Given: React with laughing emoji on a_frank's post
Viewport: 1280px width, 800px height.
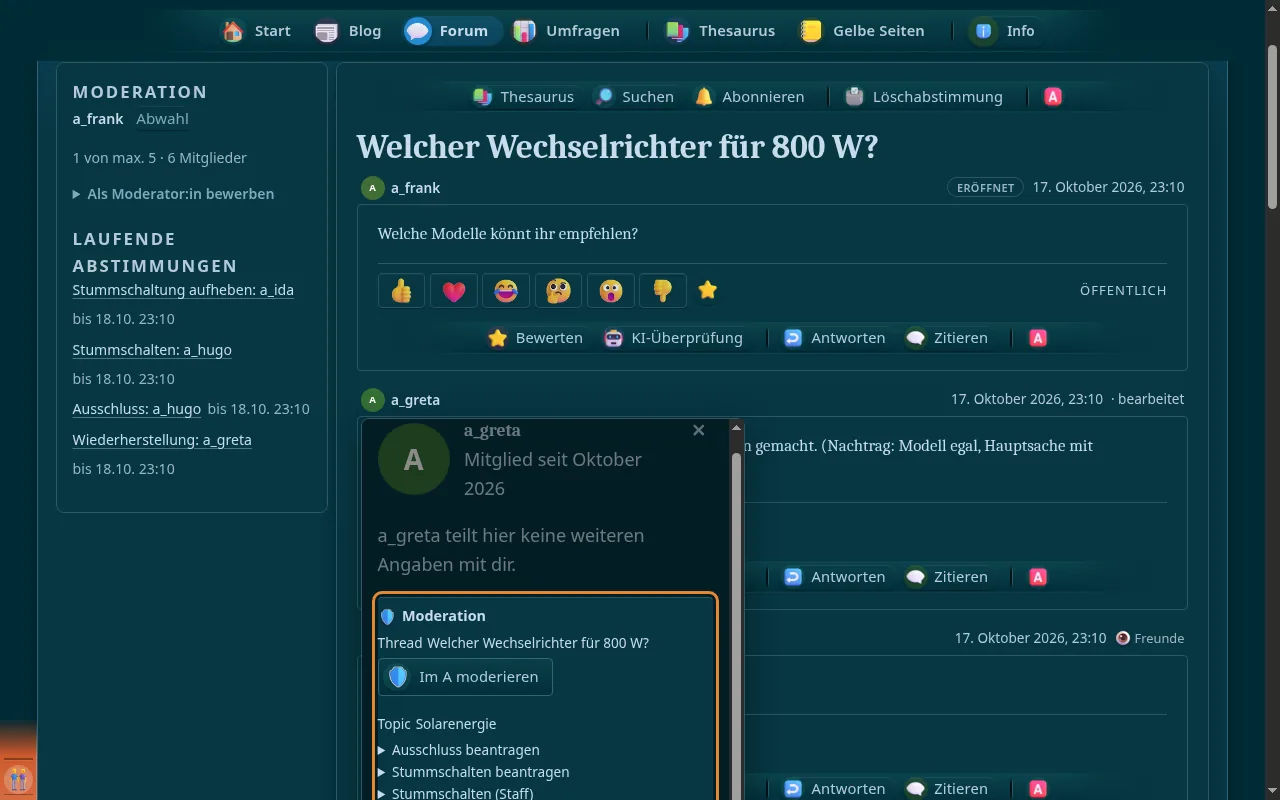Looking at the screenshot, I should pyautogui.click(x=506, y=291).
